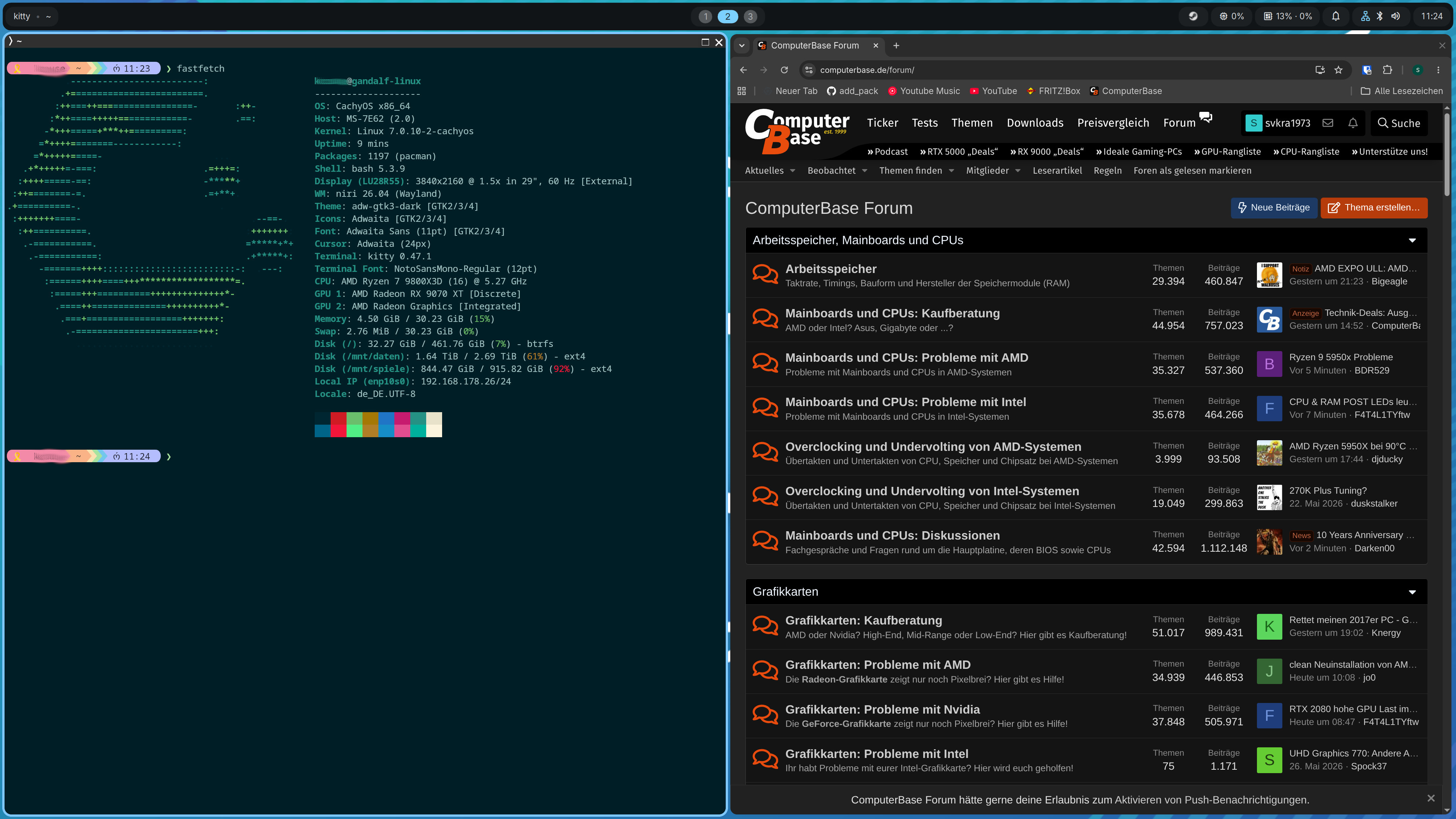Open the browser tab search chevron
The height and width of the screenshot is (819, 1456).
742,46
